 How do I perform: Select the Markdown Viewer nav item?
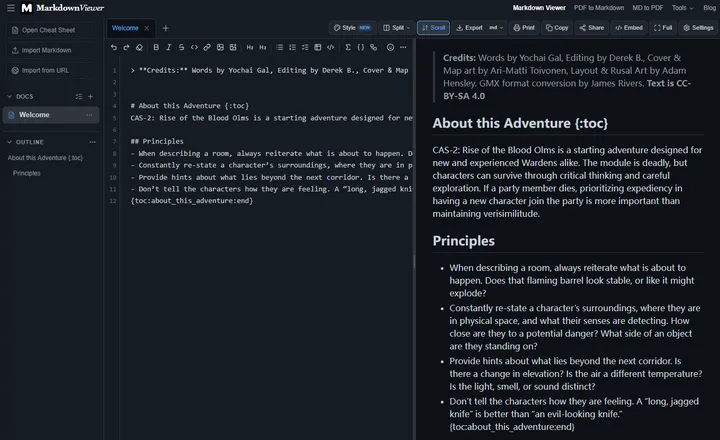[x=539, y=8]
